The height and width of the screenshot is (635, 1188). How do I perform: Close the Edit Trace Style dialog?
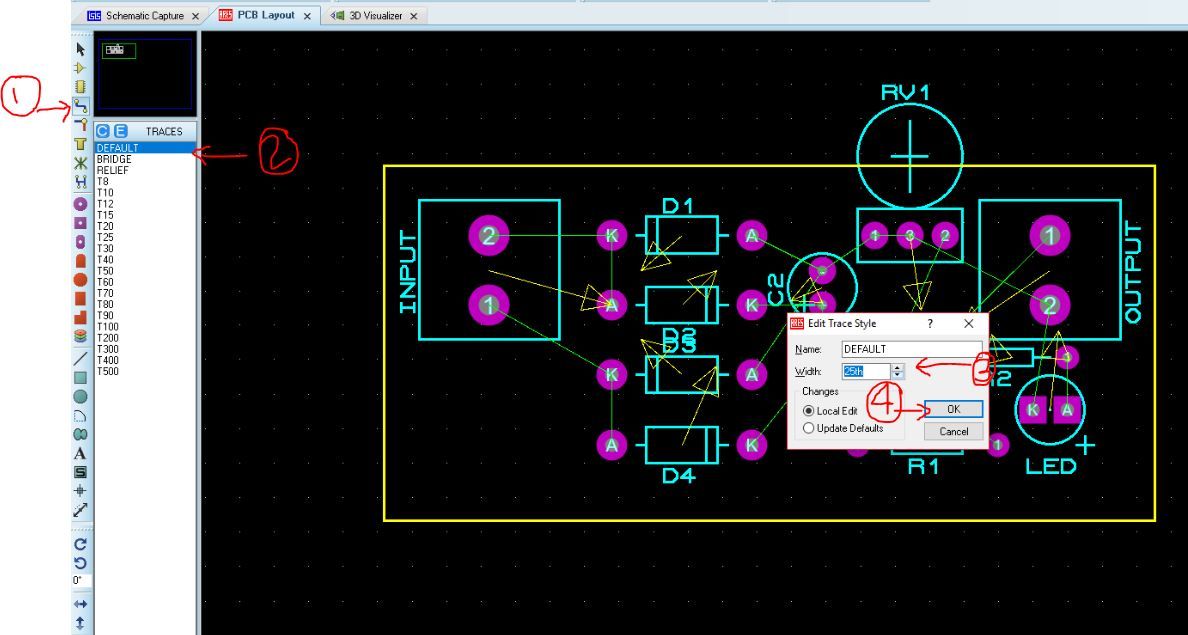coord(968,324)
